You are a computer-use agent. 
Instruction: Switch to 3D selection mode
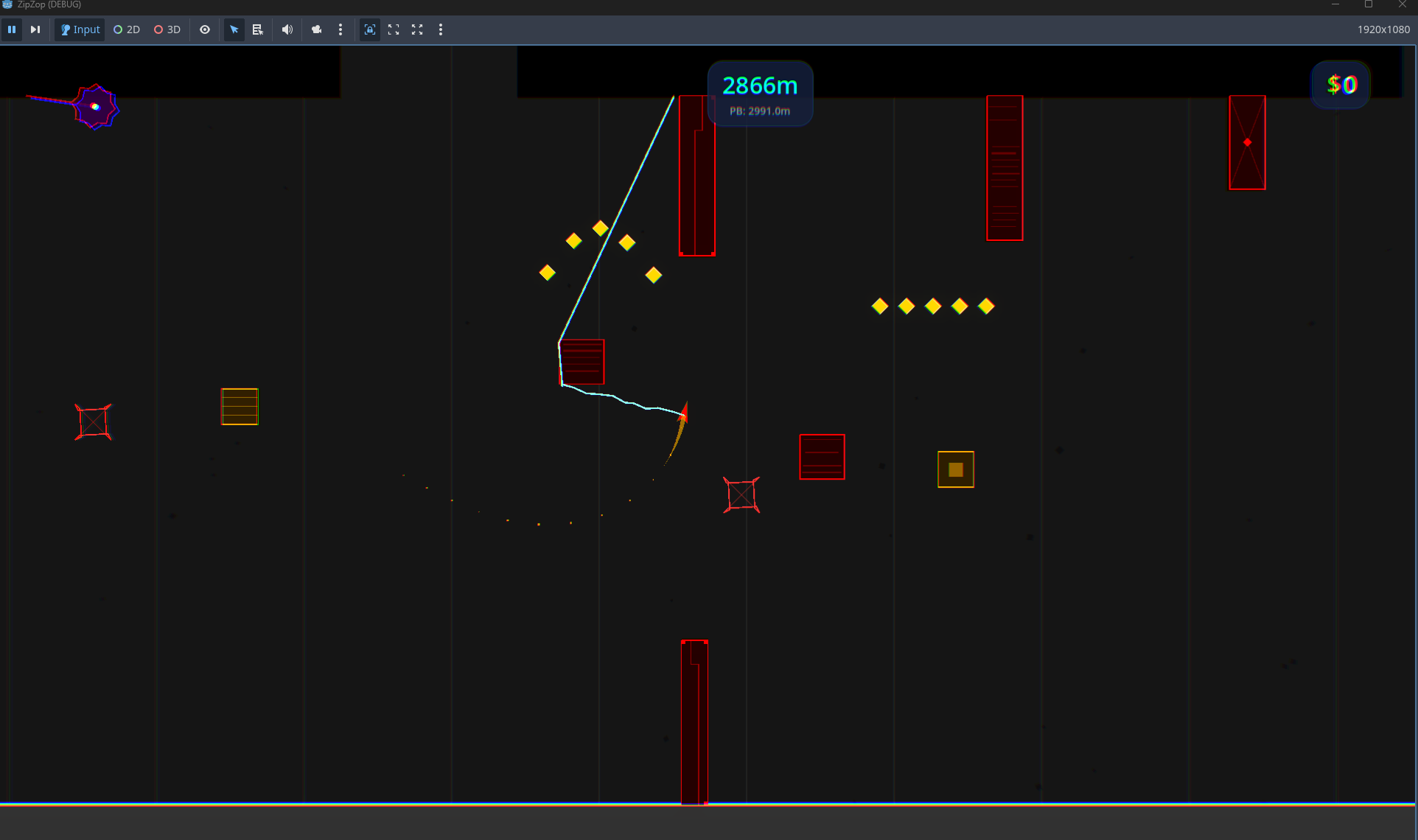point(167,29)
